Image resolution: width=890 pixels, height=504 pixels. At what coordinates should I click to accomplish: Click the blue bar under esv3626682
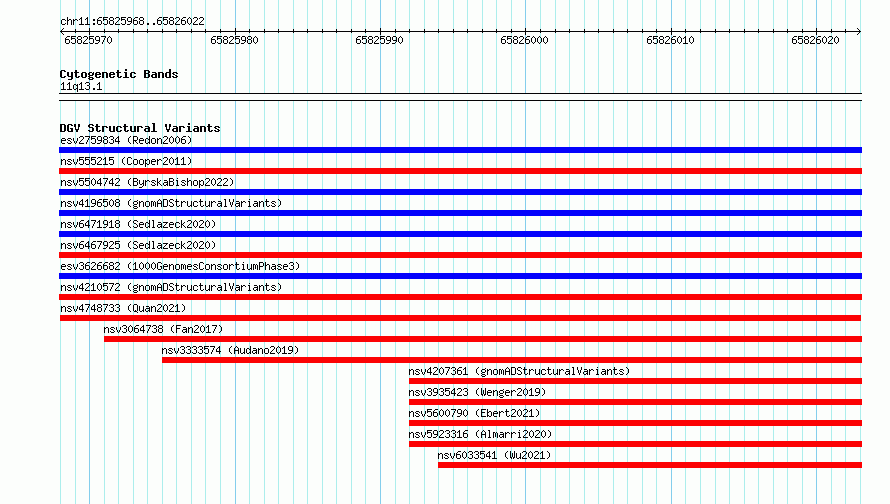[460, 276]
